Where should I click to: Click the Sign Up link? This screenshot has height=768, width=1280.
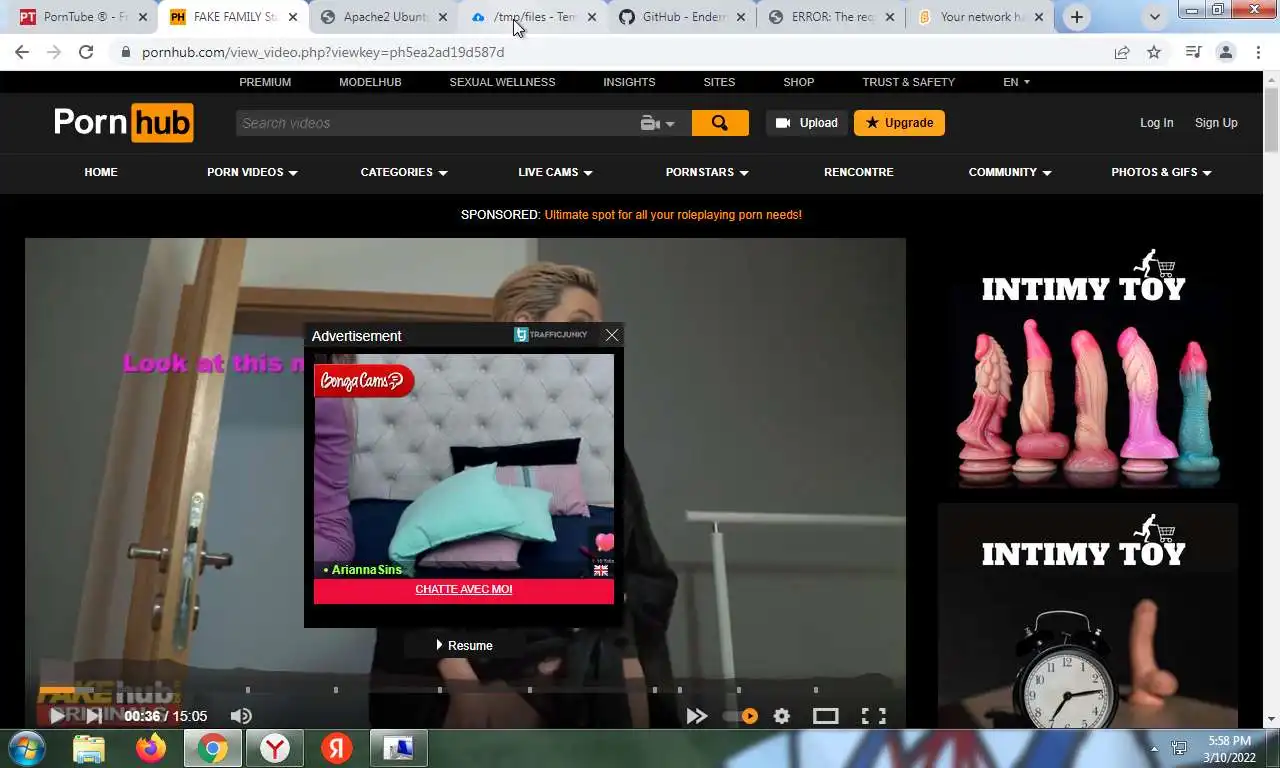click(1216, 123)
